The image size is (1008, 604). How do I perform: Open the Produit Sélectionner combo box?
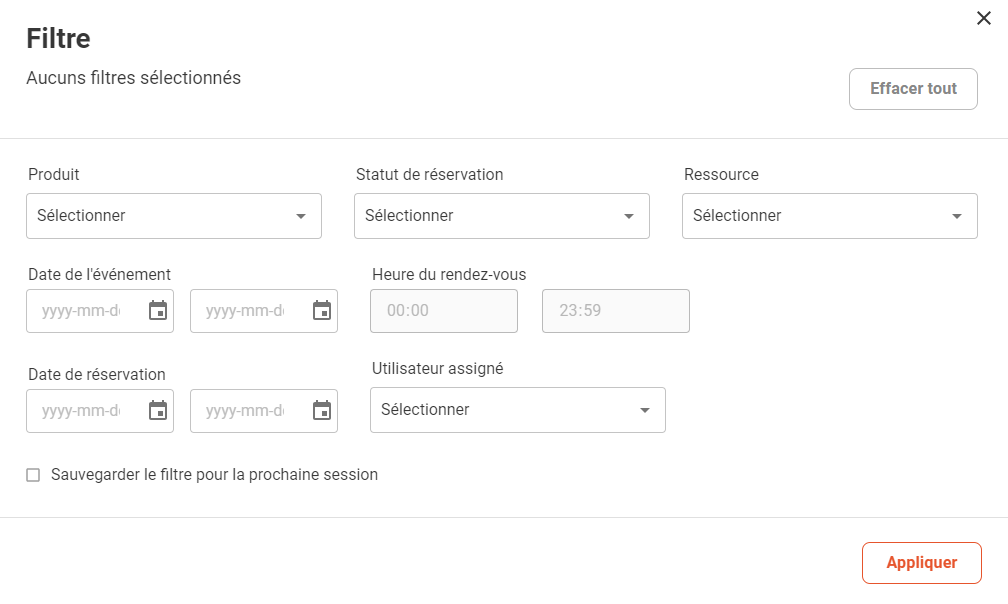[174, 216]
